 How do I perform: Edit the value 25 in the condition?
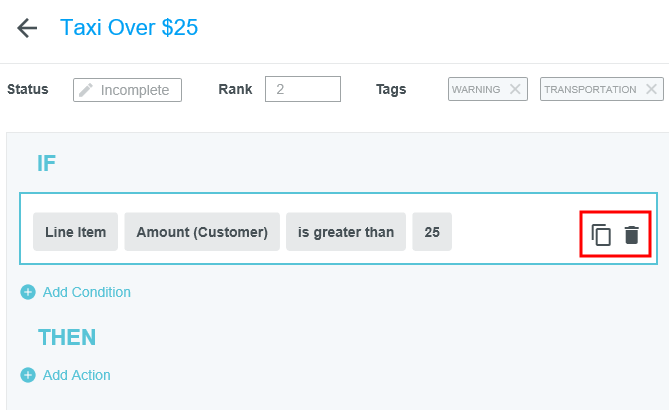[432, 232]
